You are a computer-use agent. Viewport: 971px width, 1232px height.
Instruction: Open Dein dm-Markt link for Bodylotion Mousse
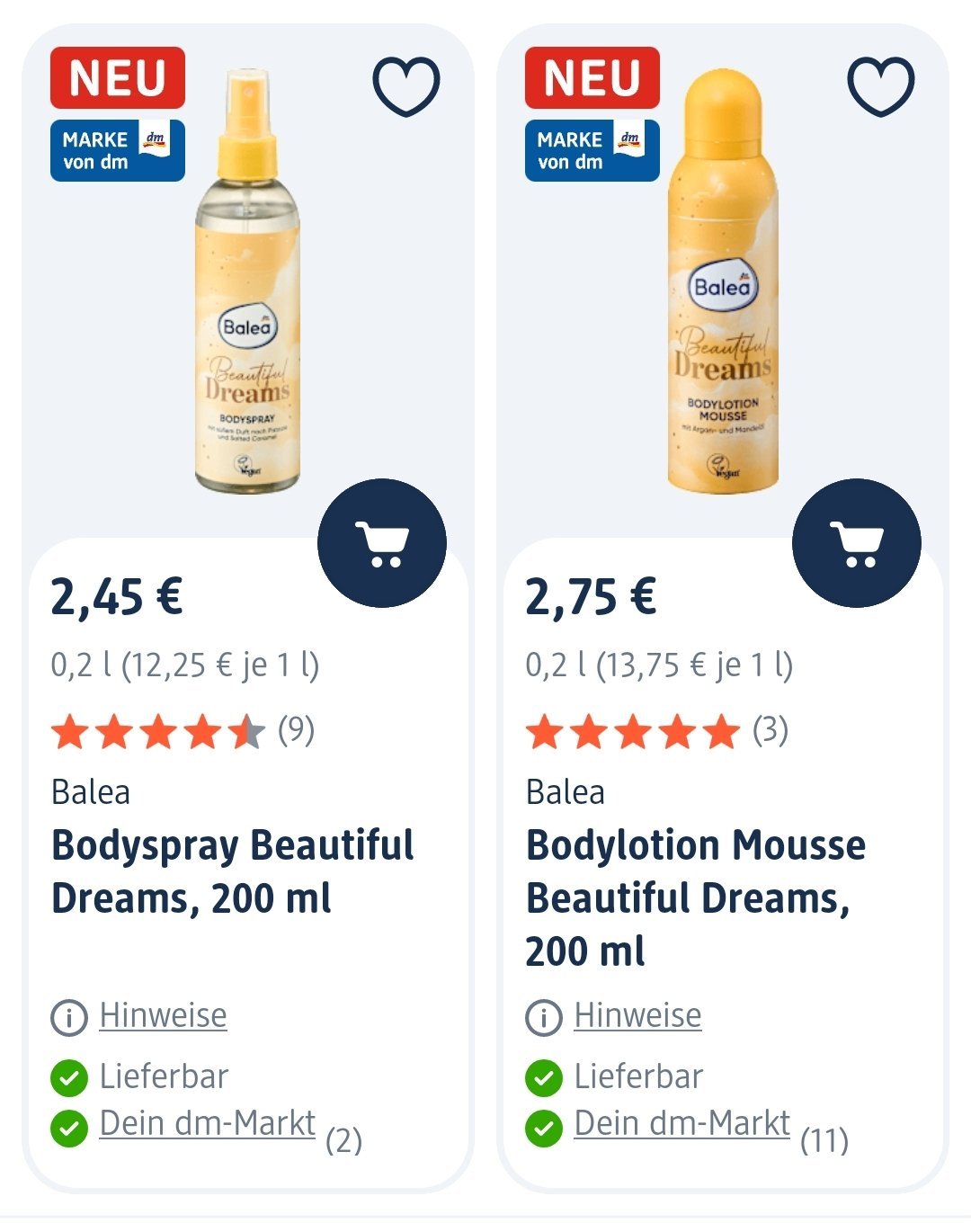682,1123
